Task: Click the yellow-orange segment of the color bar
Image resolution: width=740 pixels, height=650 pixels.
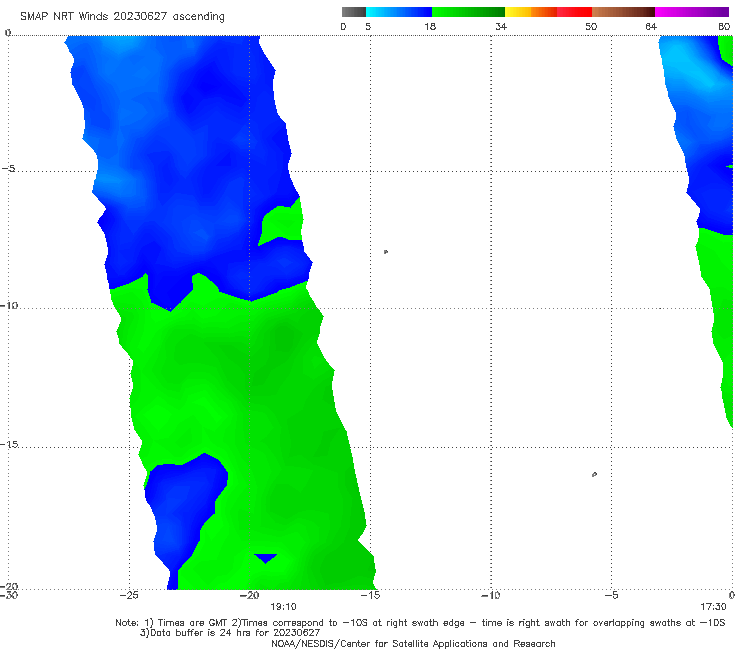Action: coord(530,12)
